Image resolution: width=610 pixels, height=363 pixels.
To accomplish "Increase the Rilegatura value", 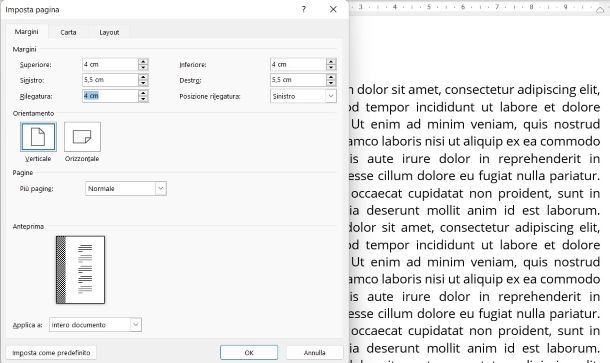I will [143, 93].
